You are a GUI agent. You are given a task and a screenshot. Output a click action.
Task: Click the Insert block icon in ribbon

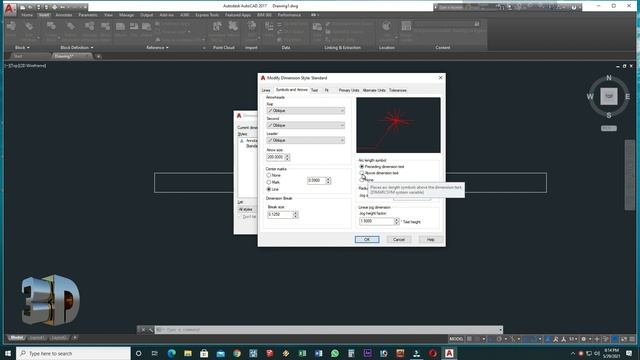pos(11,27)
